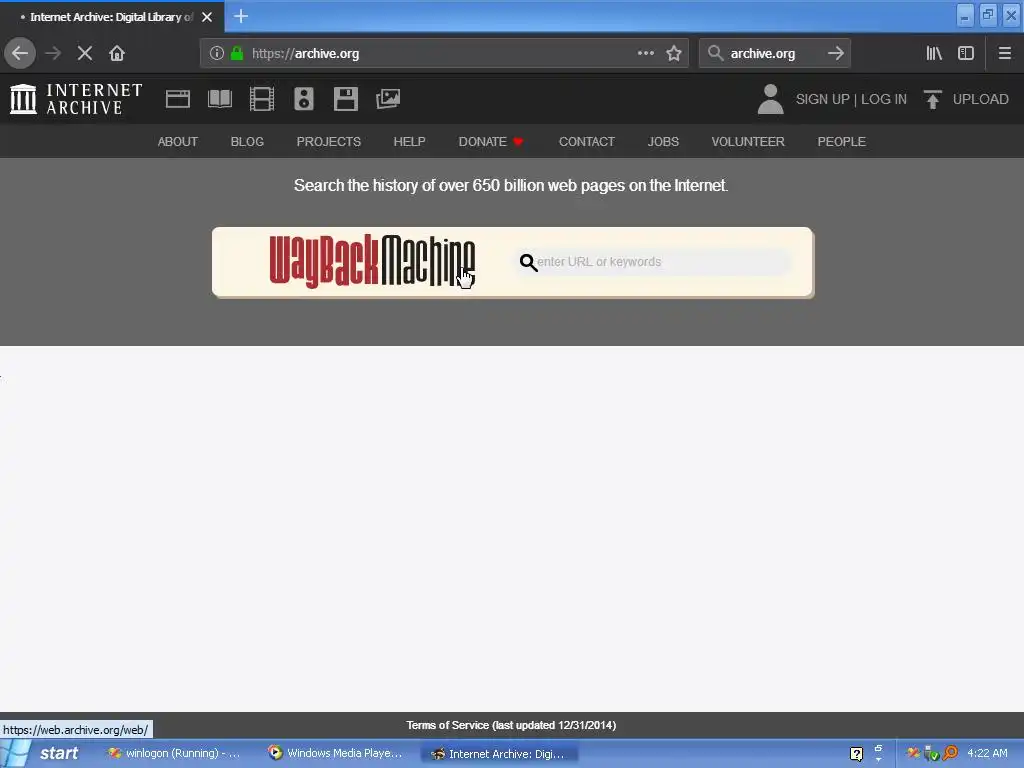Open page actions three-dots menu
Screen dimensions: 1024x768
pyautogui.click(x=646, y=54)
